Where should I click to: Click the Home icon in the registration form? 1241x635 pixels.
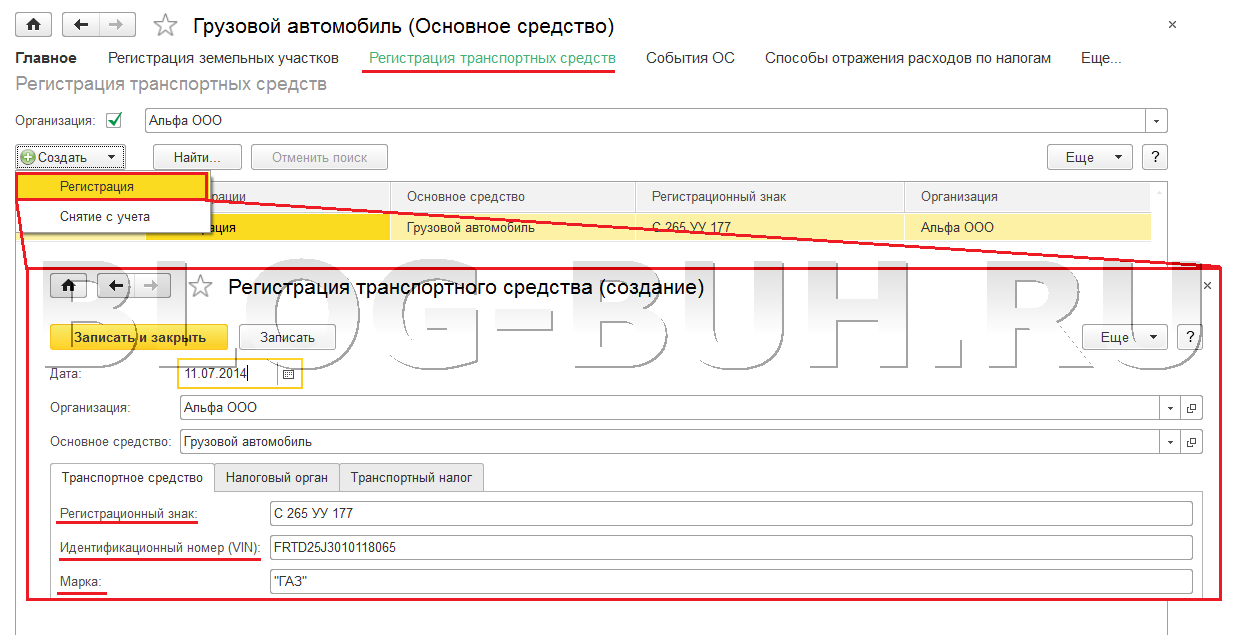click(x=68, y=286)
